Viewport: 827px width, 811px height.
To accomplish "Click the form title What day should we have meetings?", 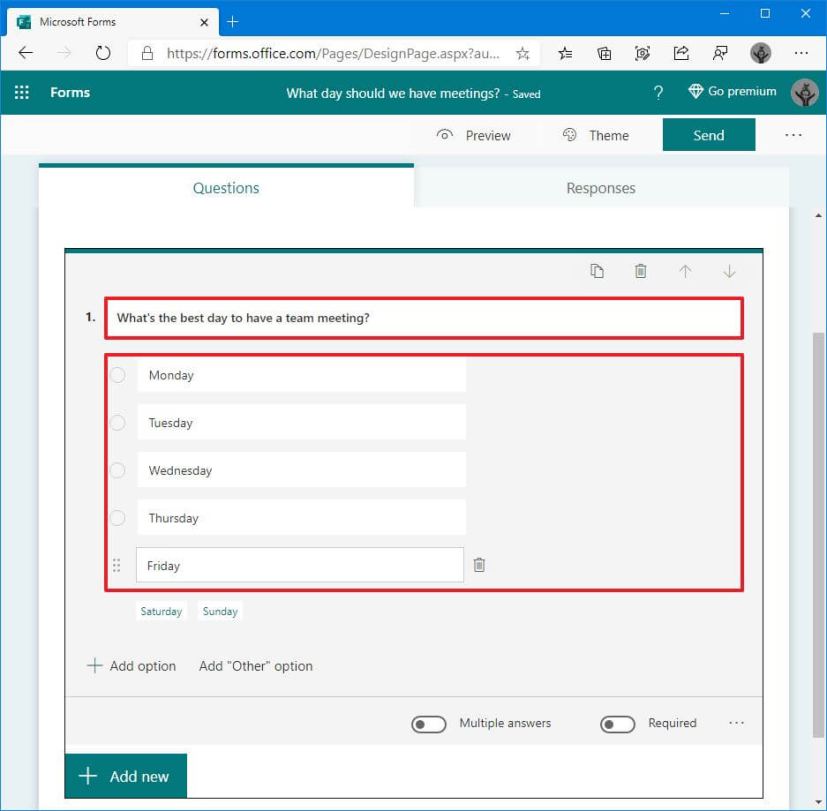I will pos(393,93).
